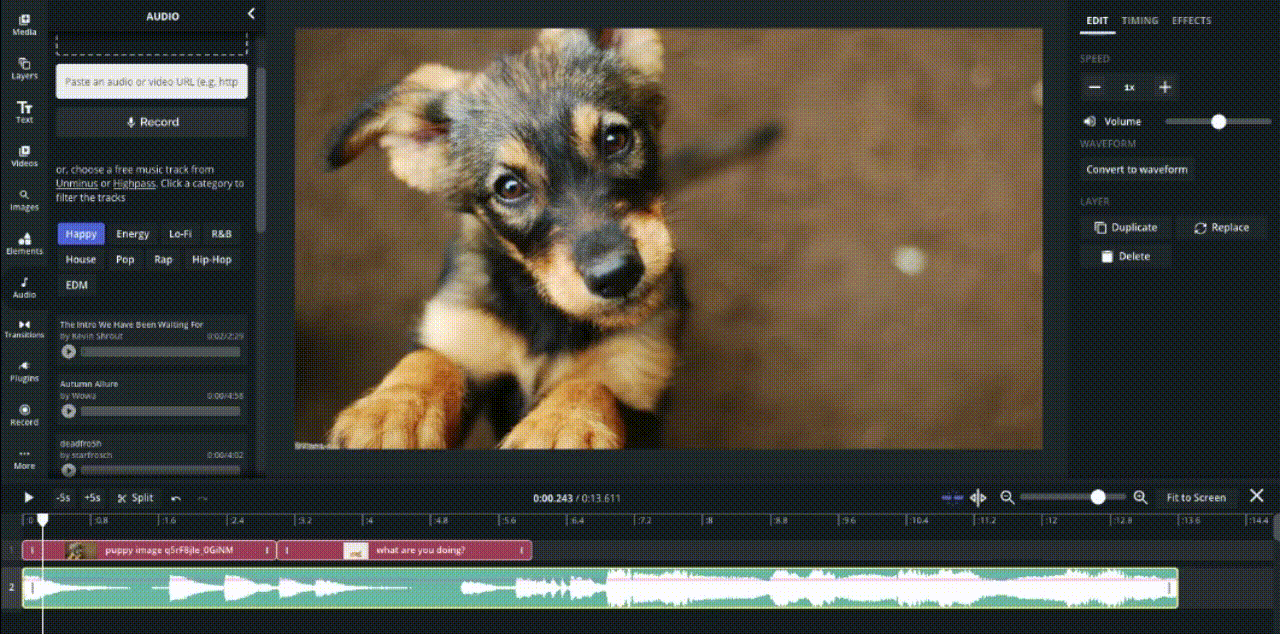Open the Plugins panel icon
The image size is (1280, 634).
pos(24,371)
